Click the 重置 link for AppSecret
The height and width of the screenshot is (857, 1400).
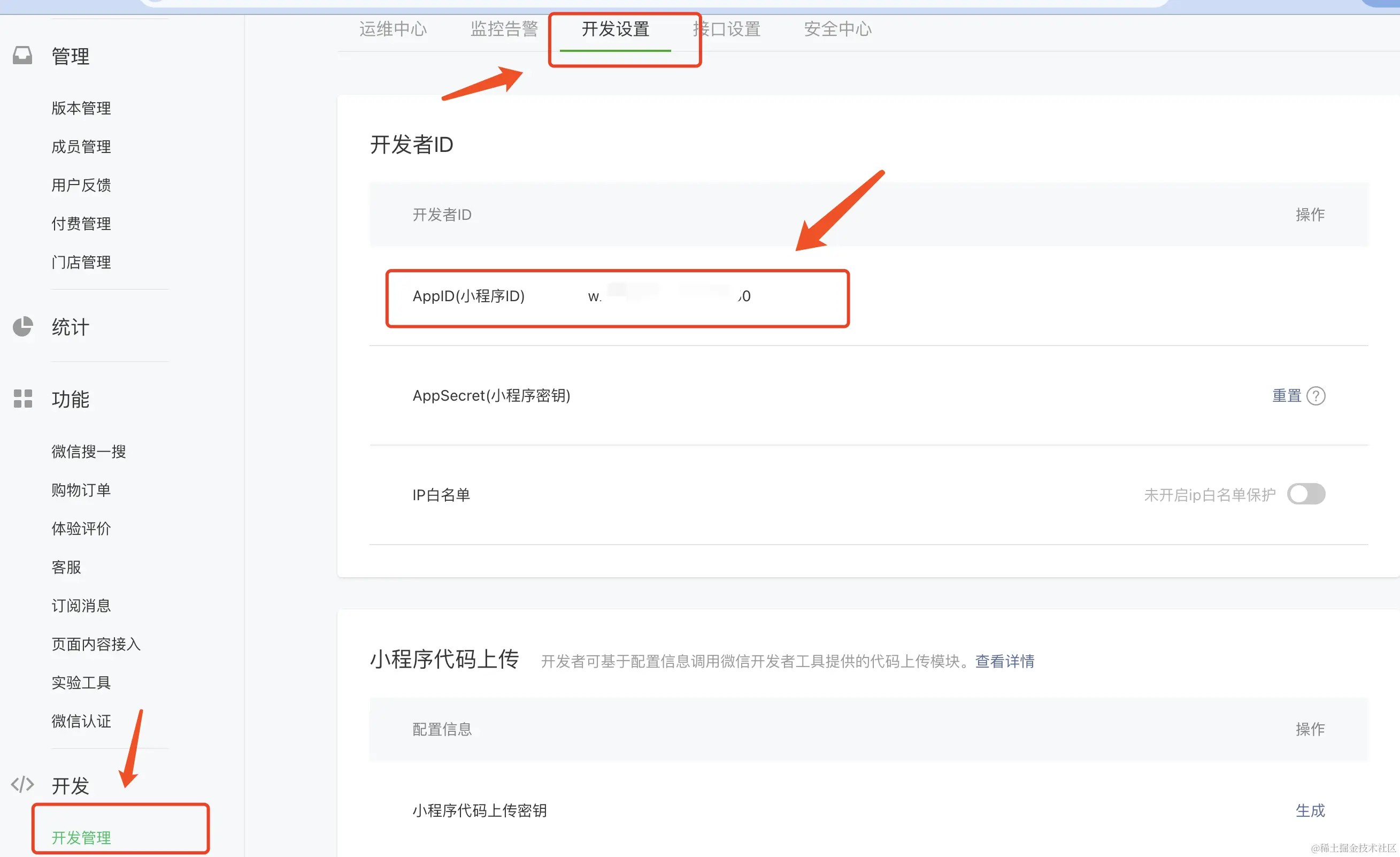click(x=1287, y=395)
